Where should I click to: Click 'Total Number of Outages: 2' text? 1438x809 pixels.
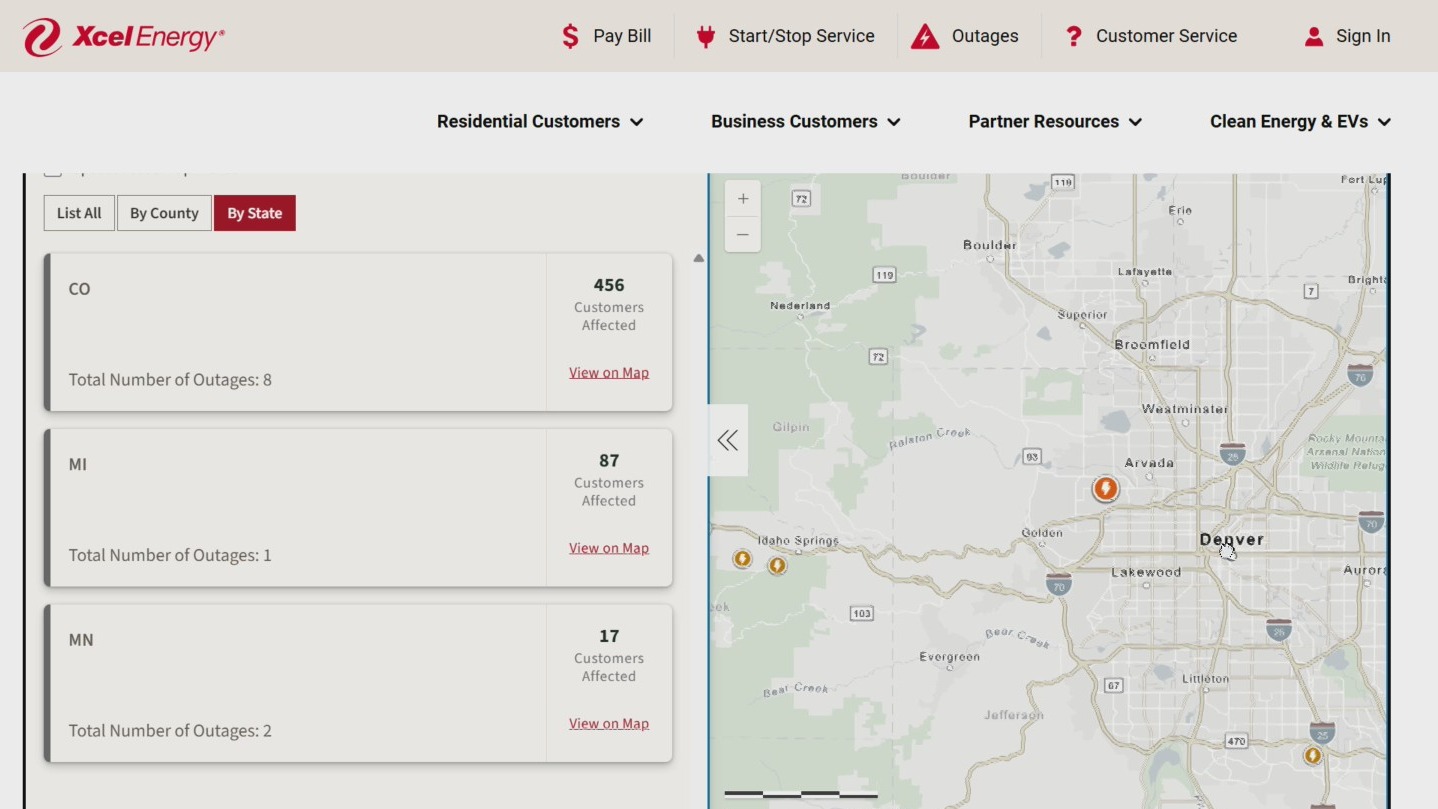tap(170, 731)
